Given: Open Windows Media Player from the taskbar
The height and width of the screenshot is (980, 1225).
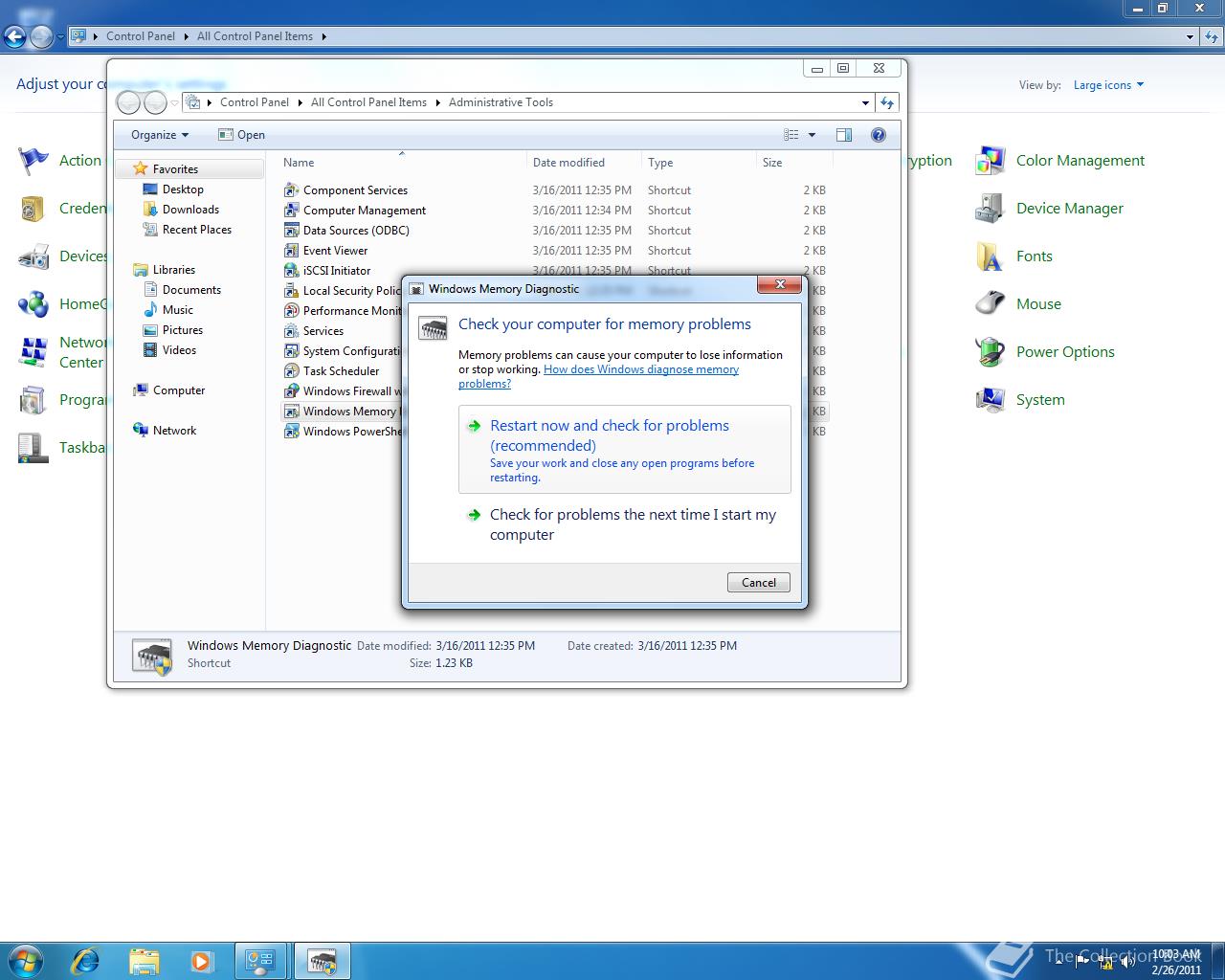Looking at the screenshot, I should pyautogui.click(x=202, y=961).
